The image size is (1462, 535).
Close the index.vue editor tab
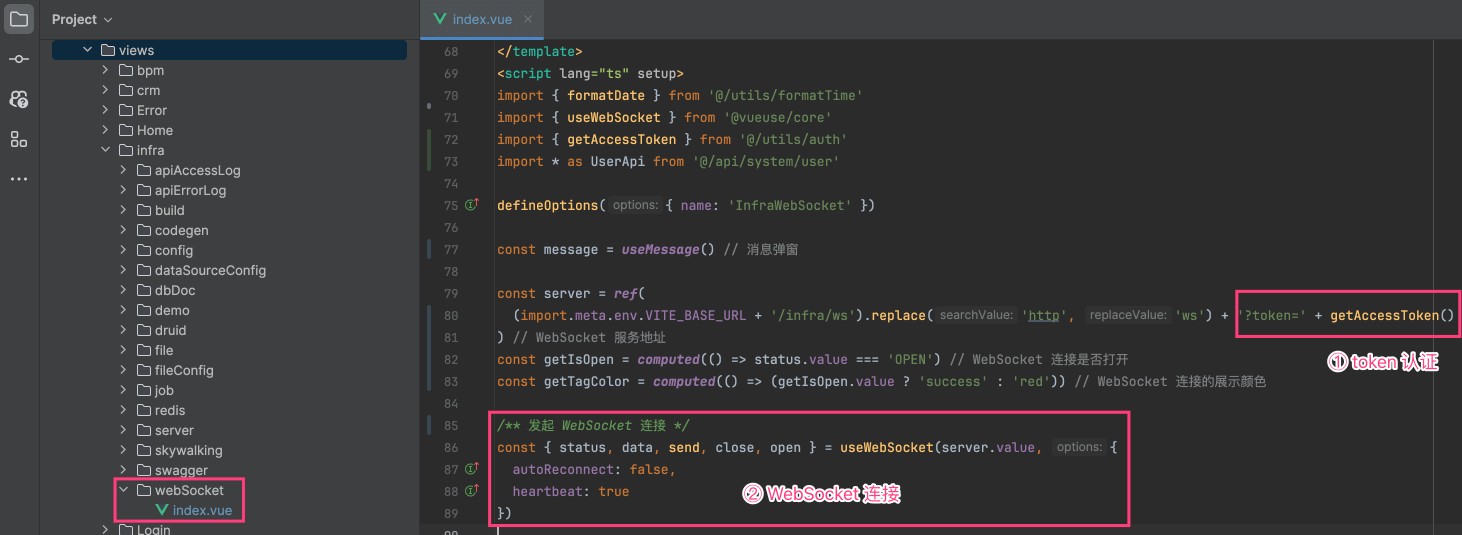click(528, 19)
